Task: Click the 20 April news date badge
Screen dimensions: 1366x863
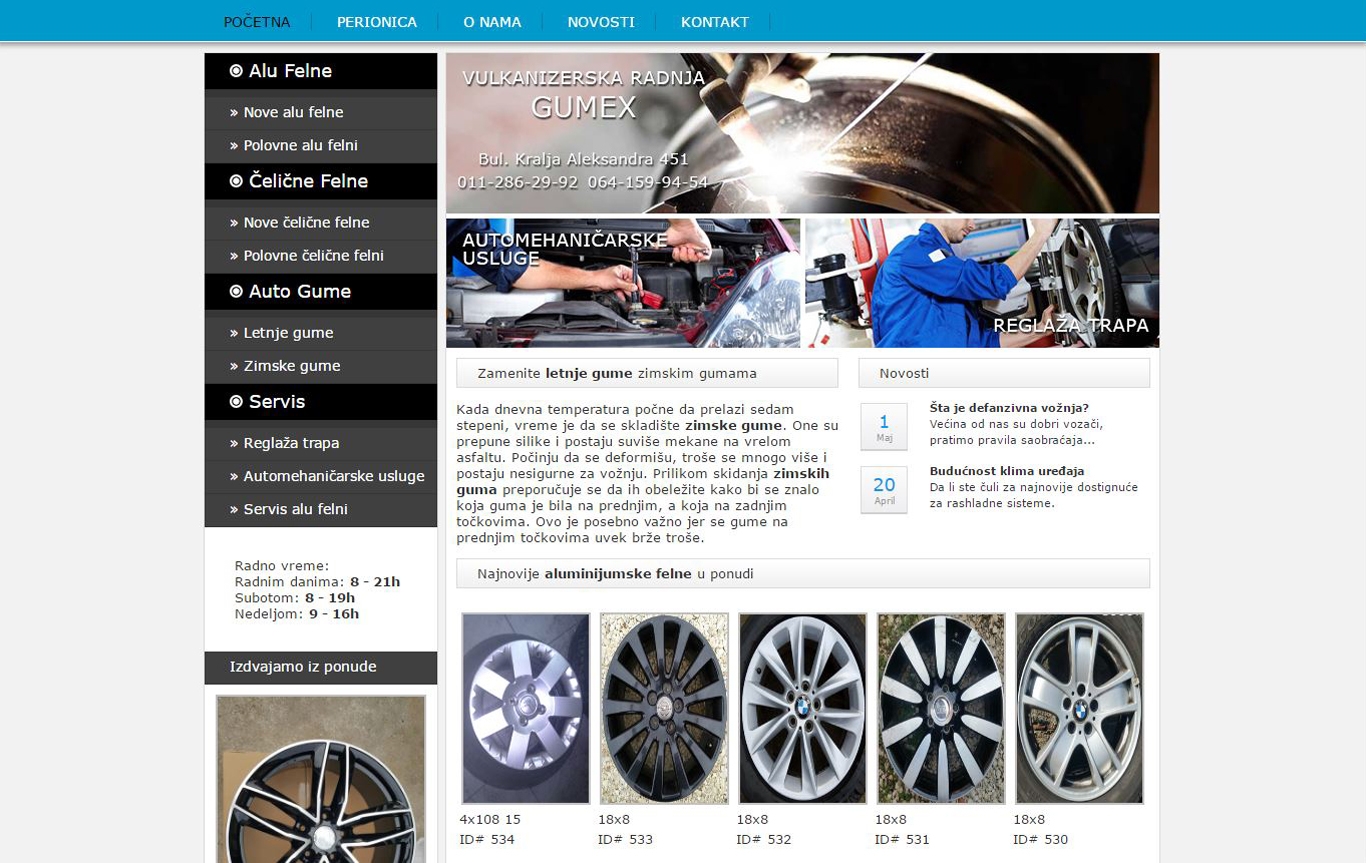Action: click(x=884, y=490)
